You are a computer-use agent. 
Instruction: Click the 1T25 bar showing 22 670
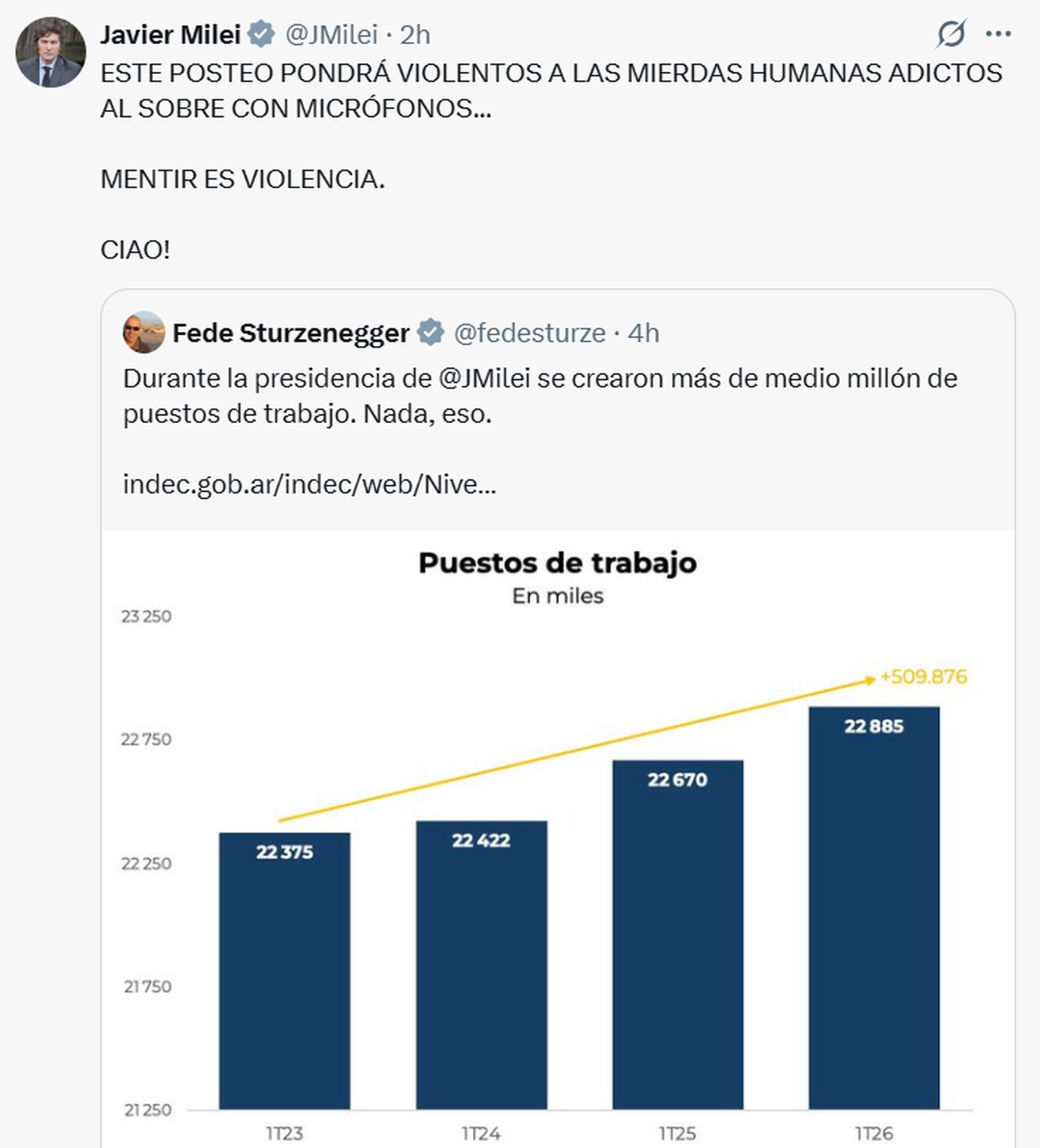678,935
